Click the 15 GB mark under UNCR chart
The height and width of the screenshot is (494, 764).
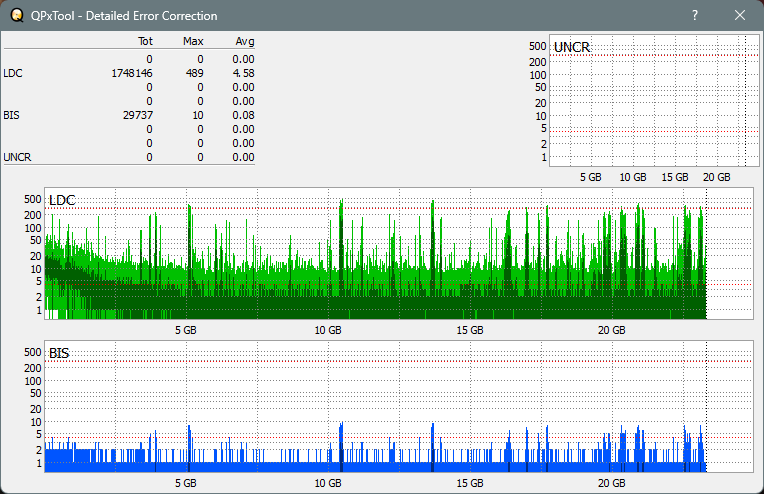674,177
